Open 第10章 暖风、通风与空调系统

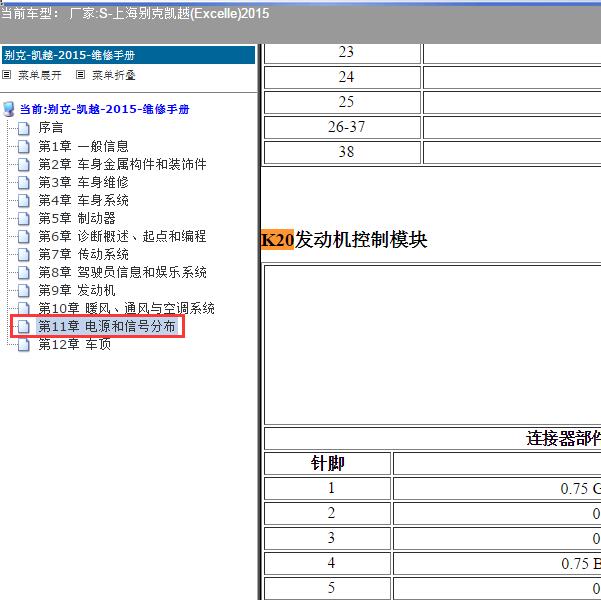(x=126, y=308)
